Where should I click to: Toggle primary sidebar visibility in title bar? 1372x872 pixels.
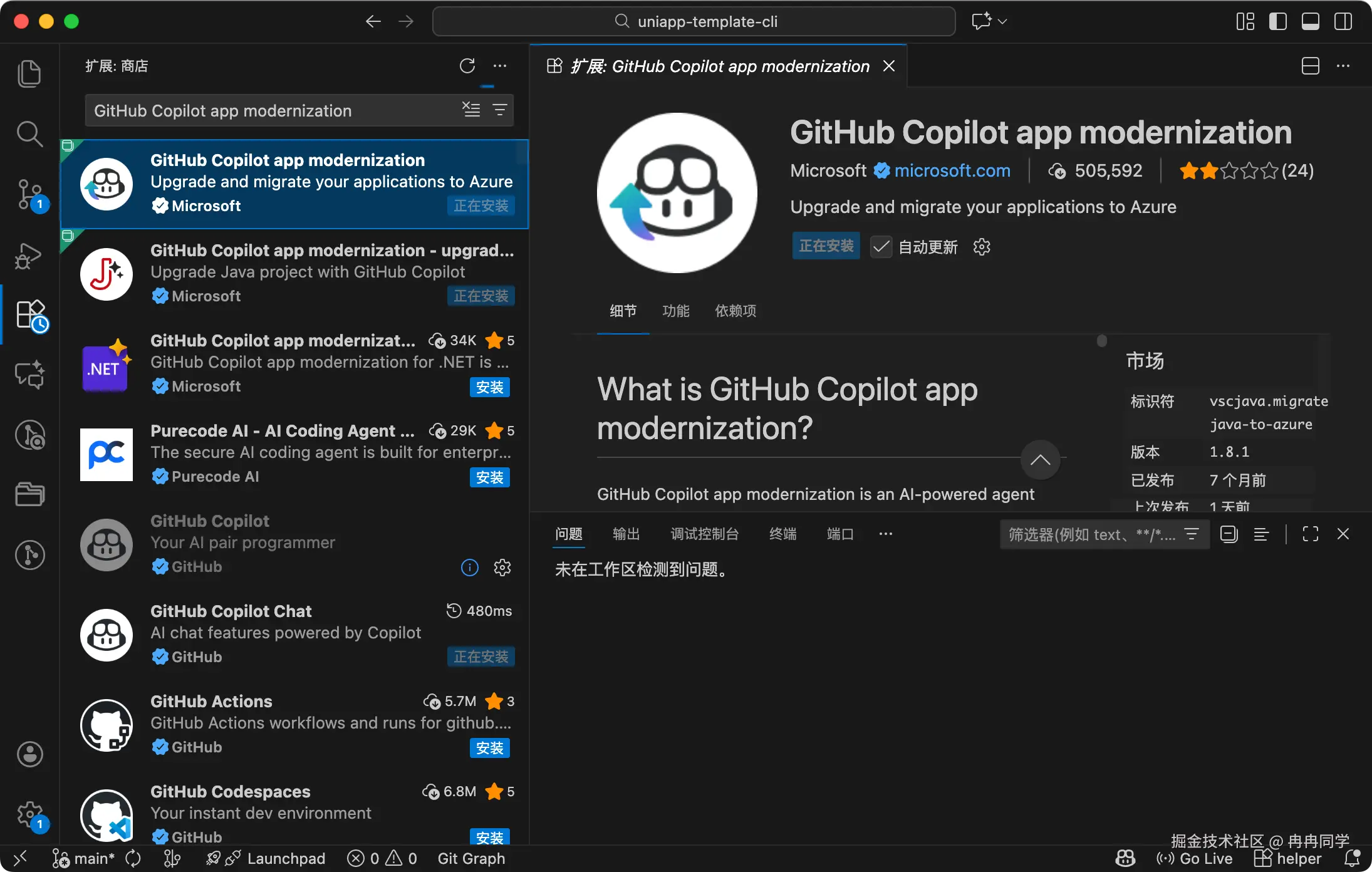(1277, 21)
